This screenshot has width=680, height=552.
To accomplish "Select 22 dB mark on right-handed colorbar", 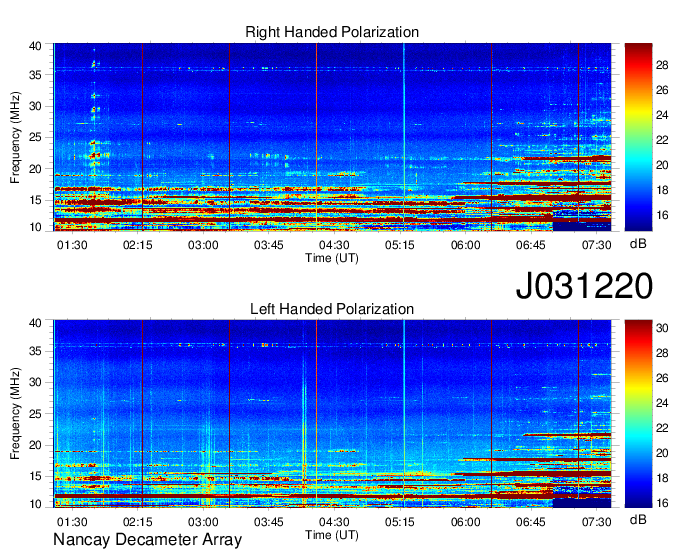I will [662, 140].
